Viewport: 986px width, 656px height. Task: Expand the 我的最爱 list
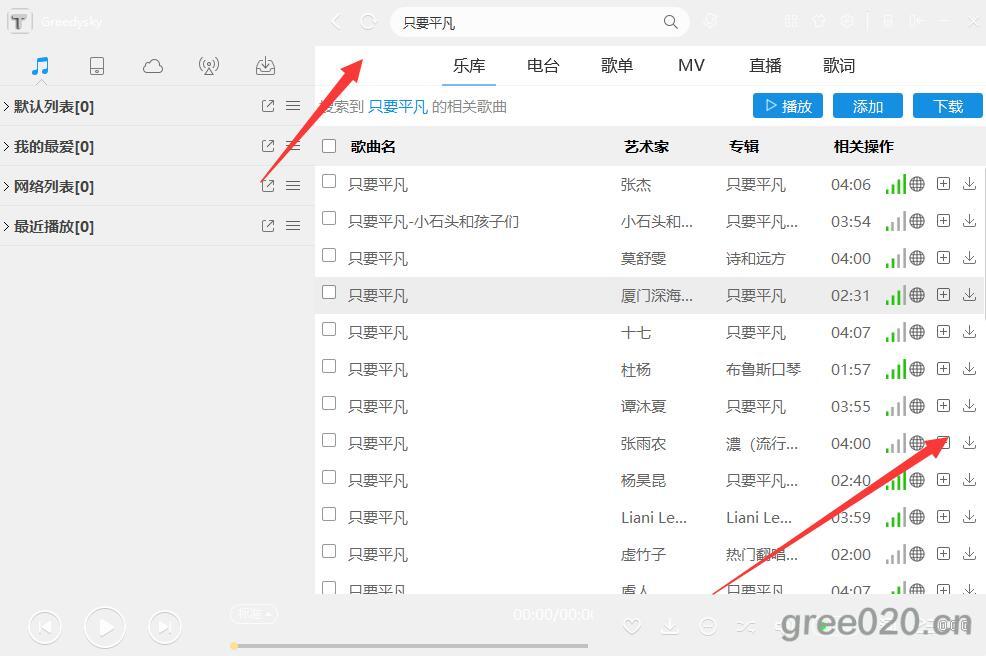click(x=54, y=146)
